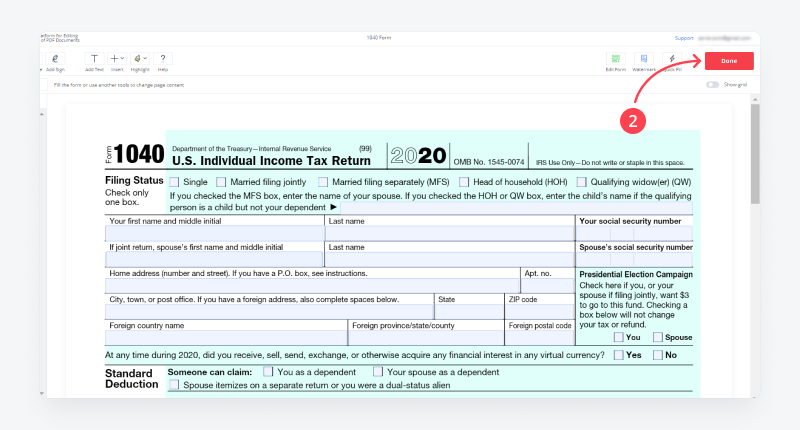The image size is (800, 430).
Task: Check Head of household (HOH) box
Action: click(464, 182)
